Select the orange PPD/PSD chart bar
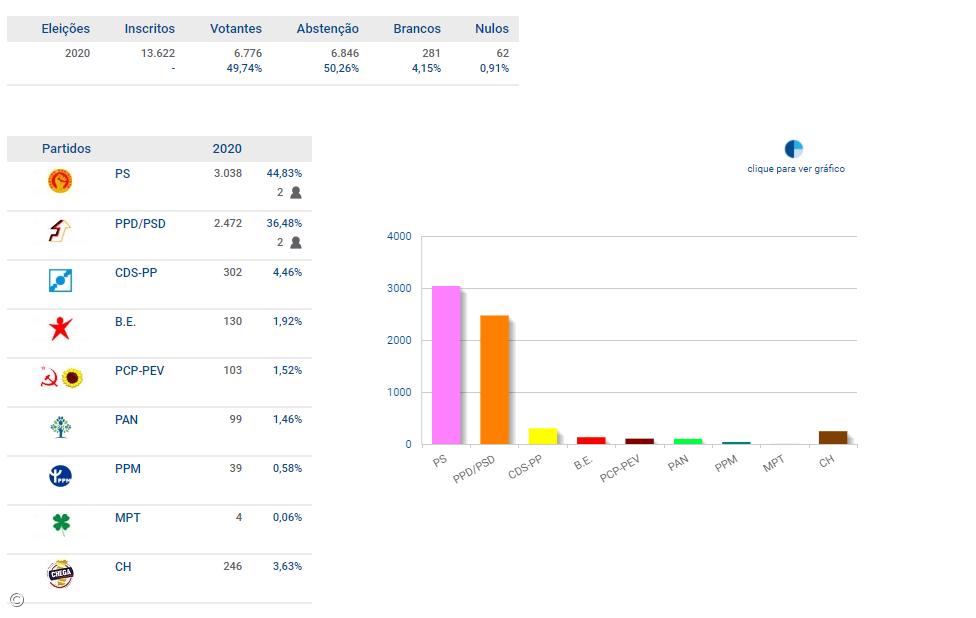Screen dimensions: 976x618 [x=494, y=380]
